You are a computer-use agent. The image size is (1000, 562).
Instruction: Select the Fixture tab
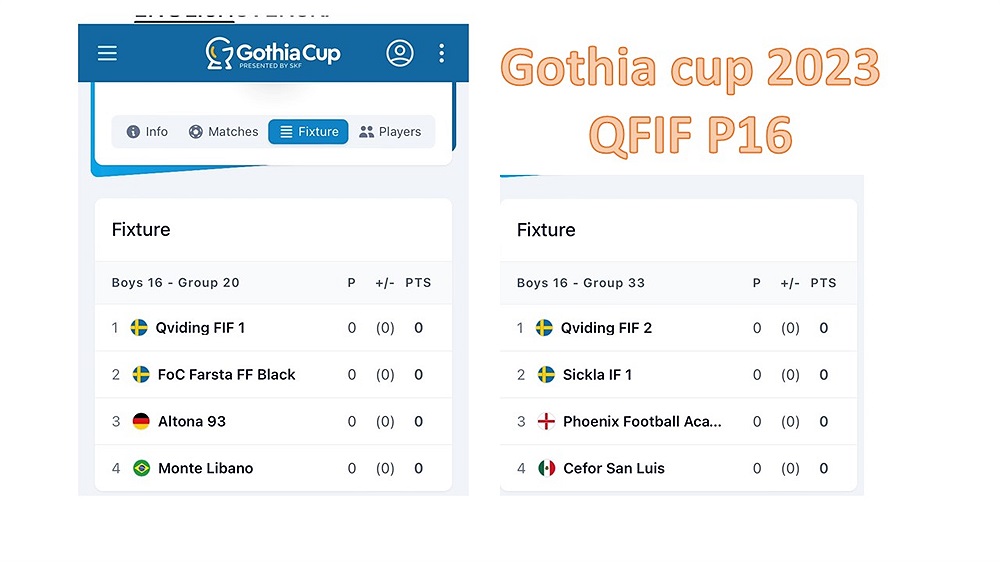(308, 131)
